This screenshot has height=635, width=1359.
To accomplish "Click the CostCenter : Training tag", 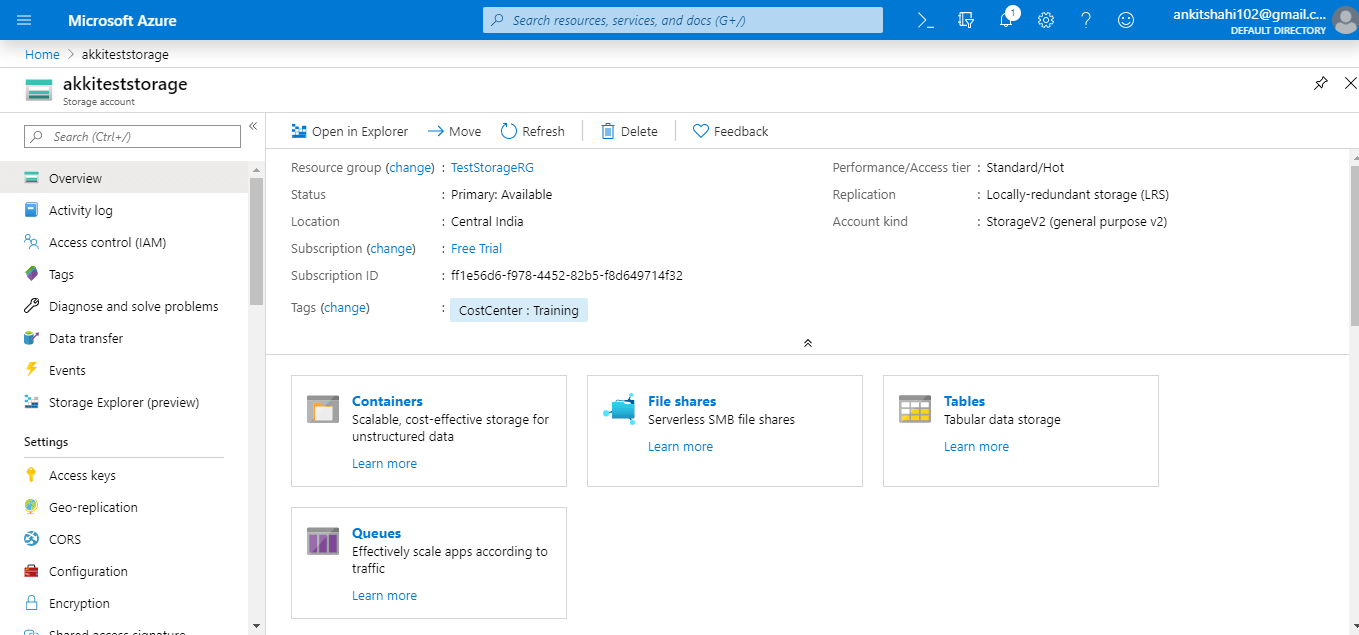I will click(518, 310).
